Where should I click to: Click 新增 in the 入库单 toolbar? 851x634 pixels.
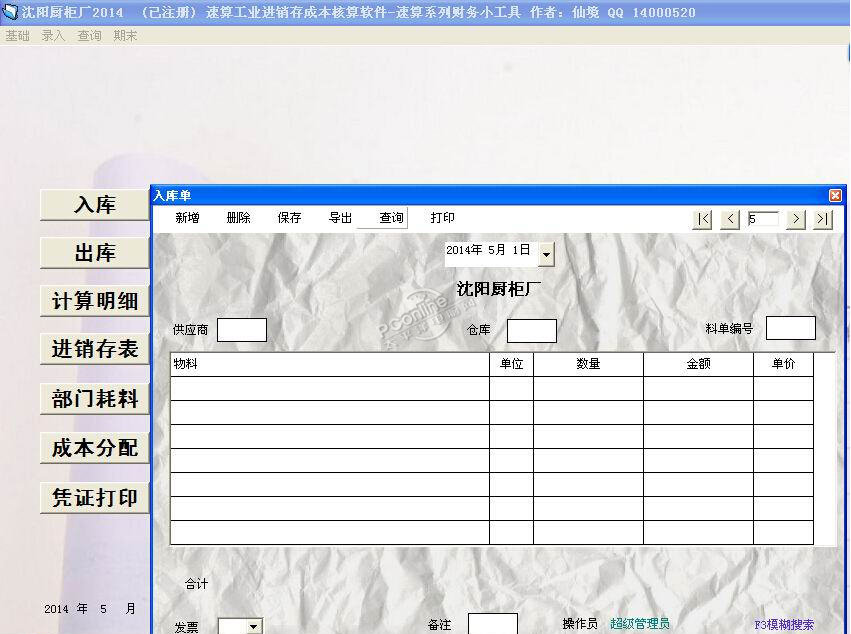[x=187, y=218]
